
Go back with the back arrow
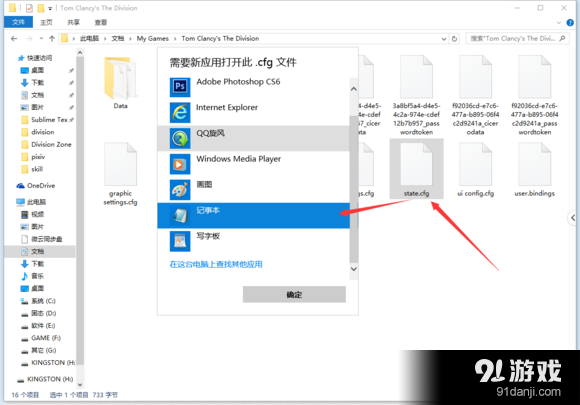14,38
